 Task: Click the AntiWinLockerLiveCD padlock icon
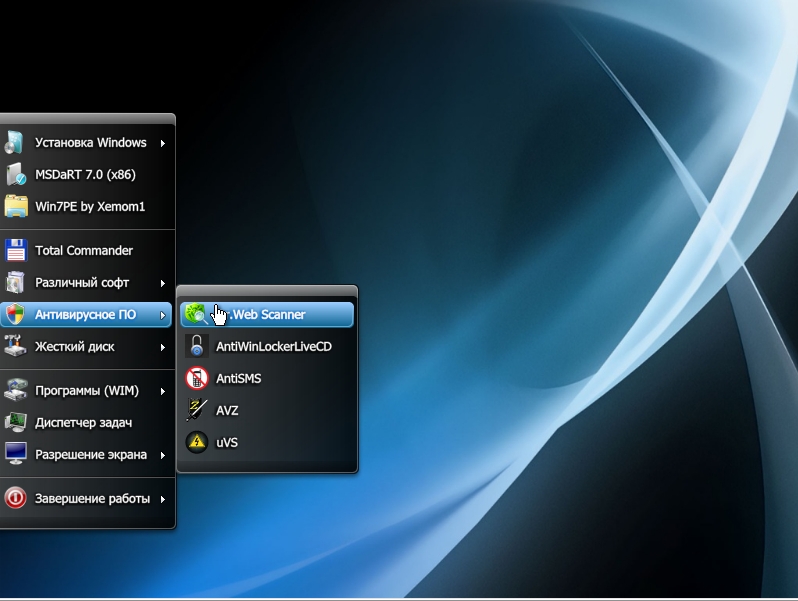pyautogui.click(x=196, y=347)
